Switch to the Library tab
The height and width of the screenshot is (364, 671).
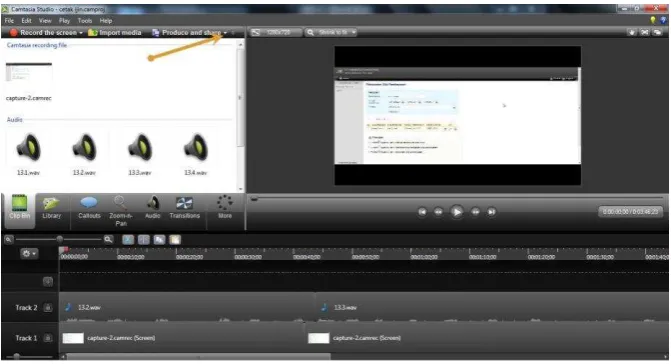coord(51,208)
